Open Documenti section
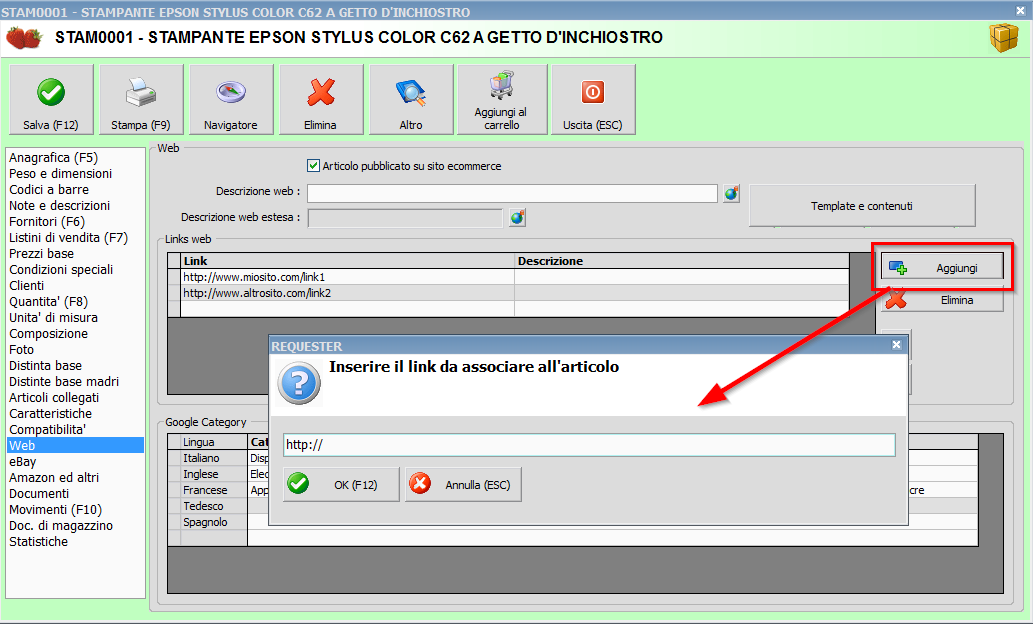The height and width of the screenshot is (624, 1033). pos(39,494)
